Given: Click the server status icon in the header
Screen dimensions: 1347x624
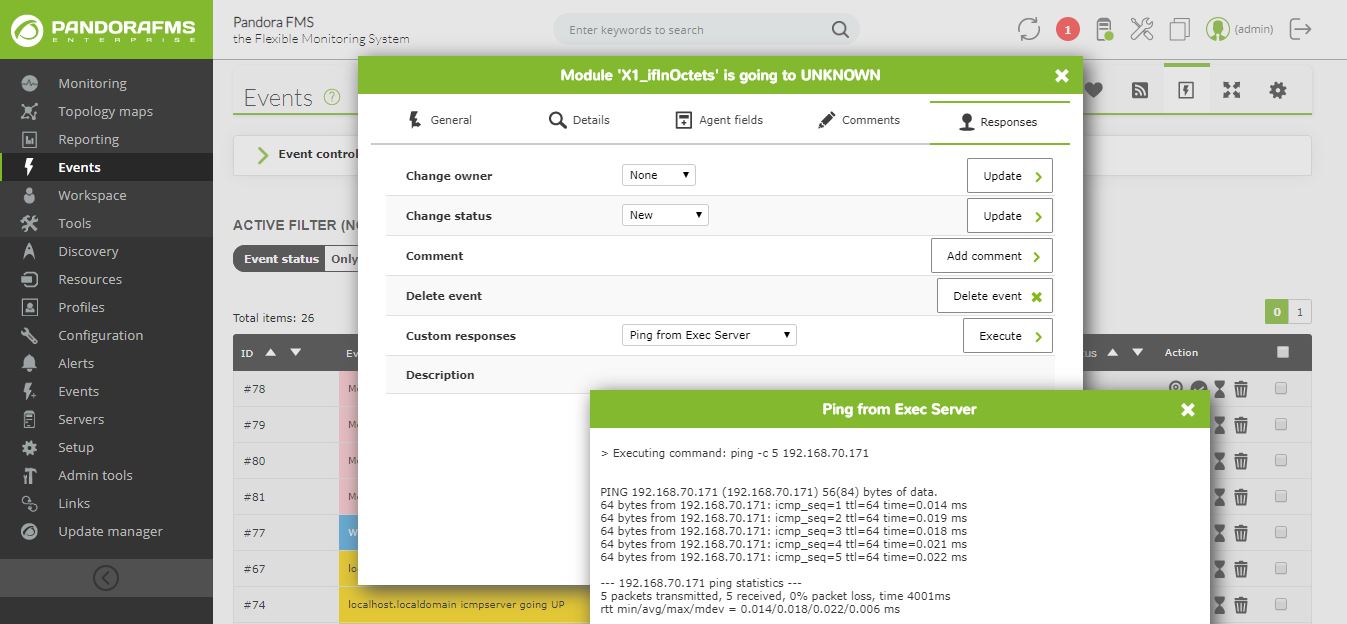Looking at the screenshot, I should (1104, 29).
